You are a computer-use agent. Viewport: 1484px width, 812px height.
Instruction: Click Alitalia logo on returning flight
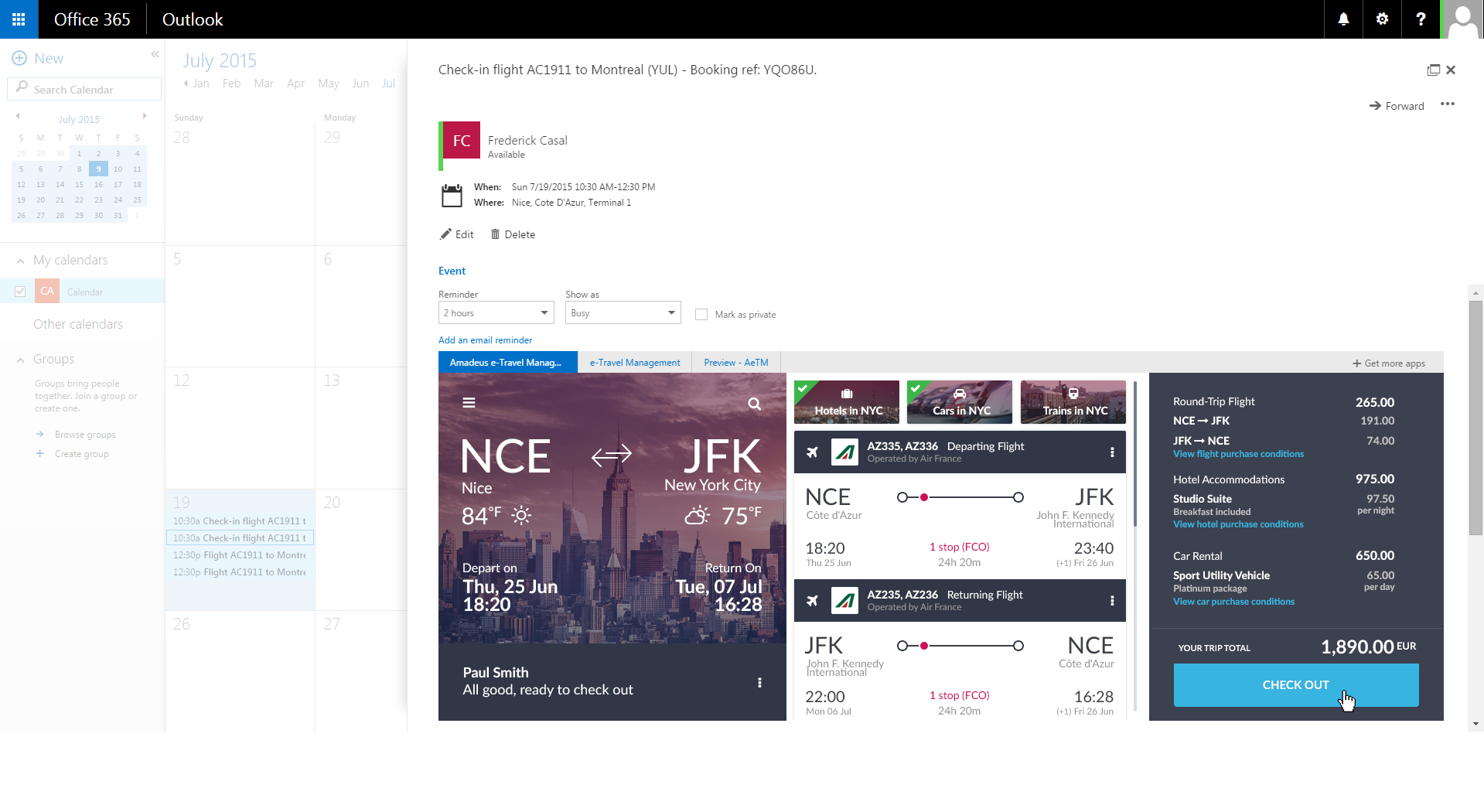click(844, 600)
